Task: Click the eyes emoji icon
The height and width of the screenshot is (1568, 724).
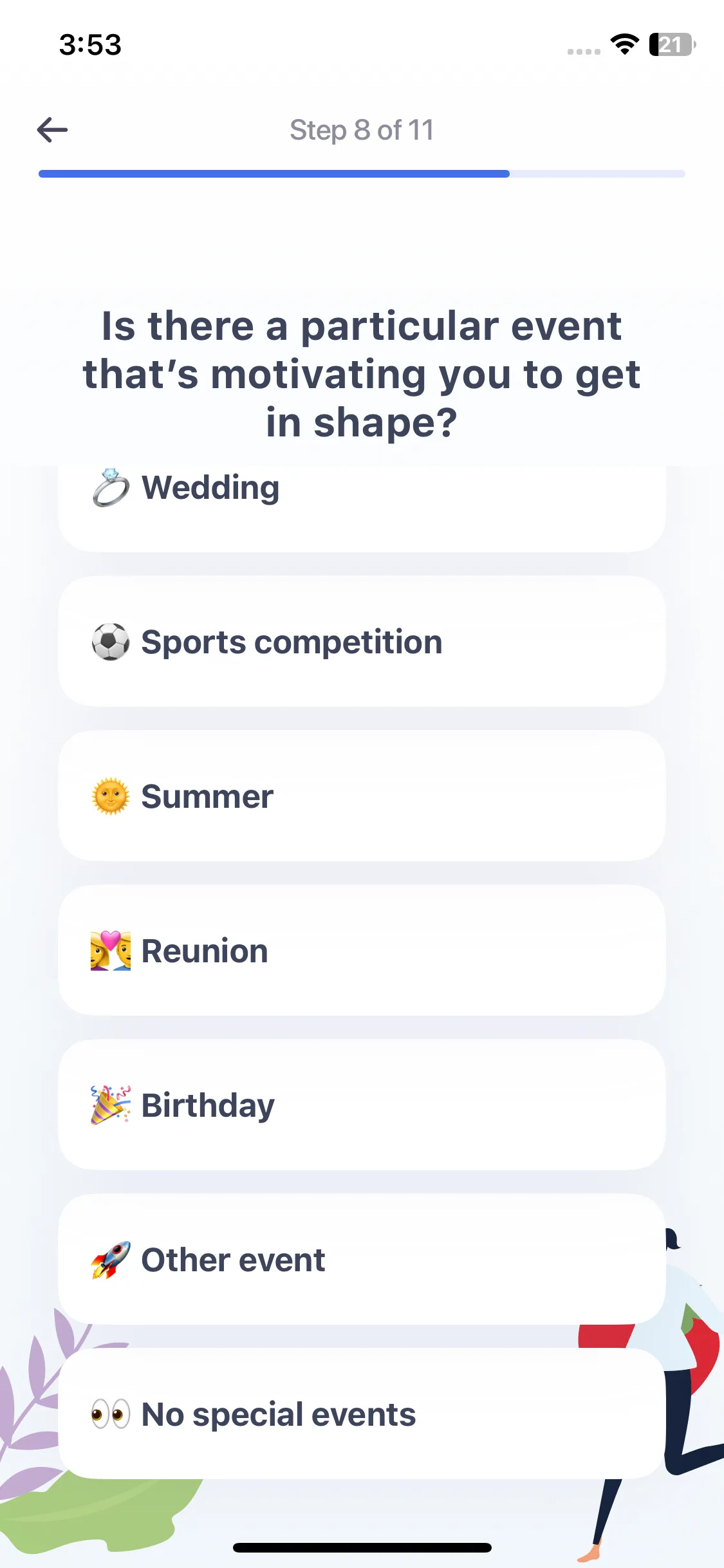Action: coord(111,1414)
